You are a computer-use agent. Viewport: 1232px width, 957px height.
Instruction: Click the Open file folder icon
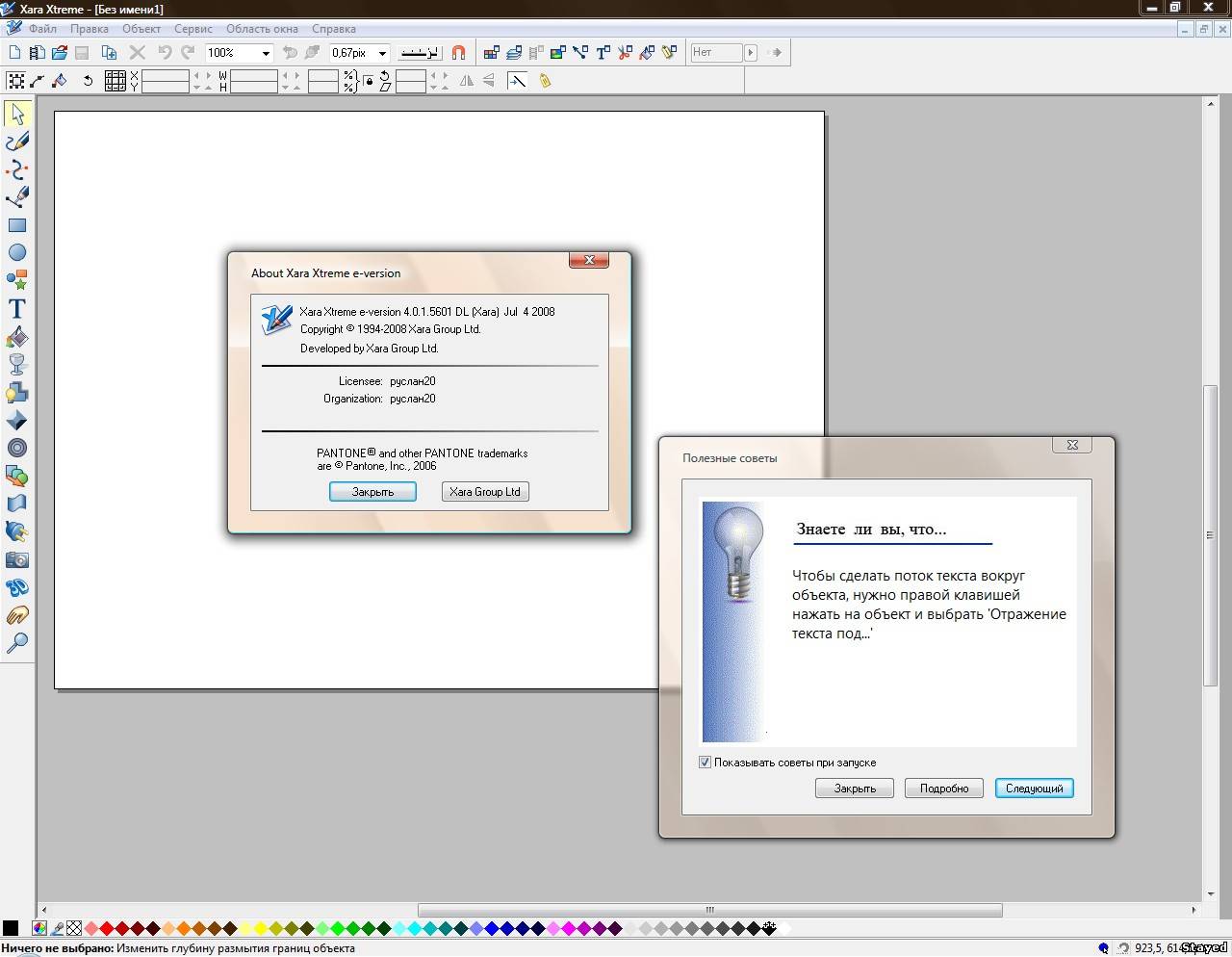[x=60, y=52]
